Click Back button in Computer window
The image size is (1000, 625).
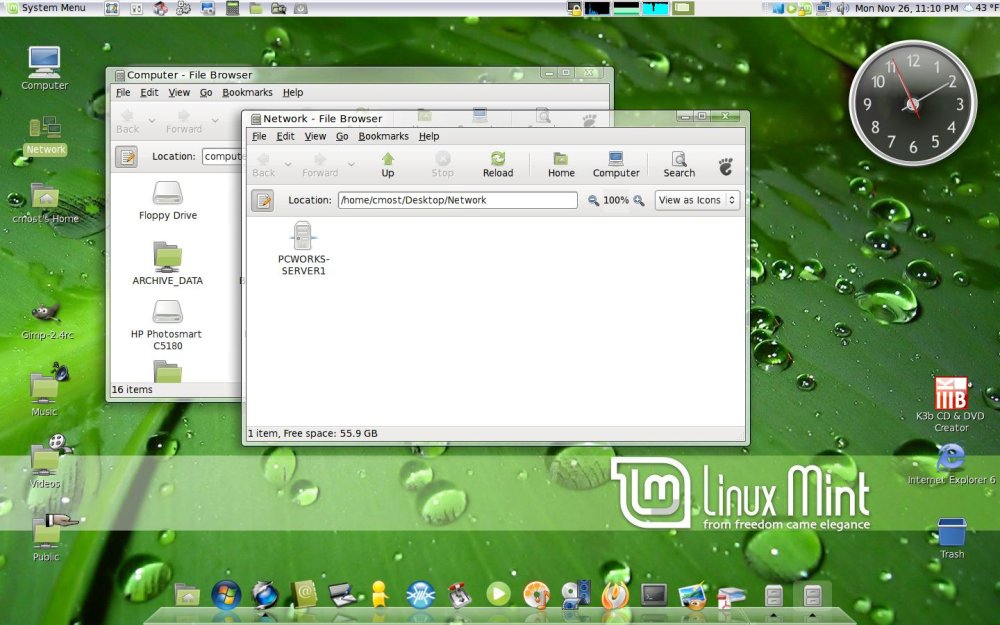[128, 121]
